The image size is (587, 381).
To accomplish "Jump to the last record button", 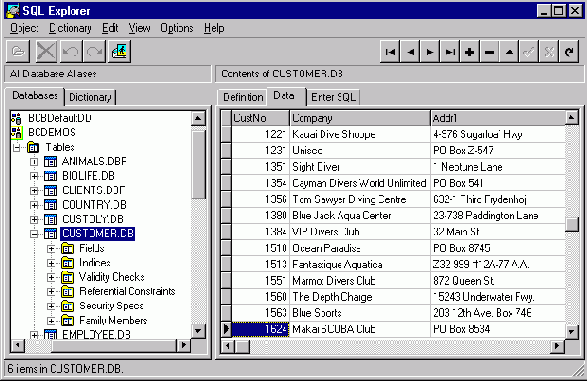I will (x=450, y=52).
